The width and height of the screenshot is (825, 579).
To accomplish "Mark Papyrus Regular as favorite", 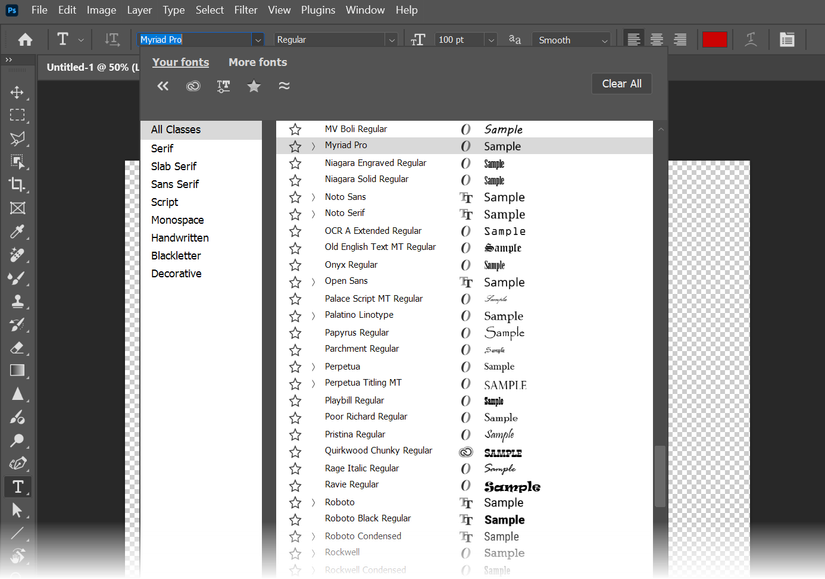I will pyautogui.click(x=295, y=333).
